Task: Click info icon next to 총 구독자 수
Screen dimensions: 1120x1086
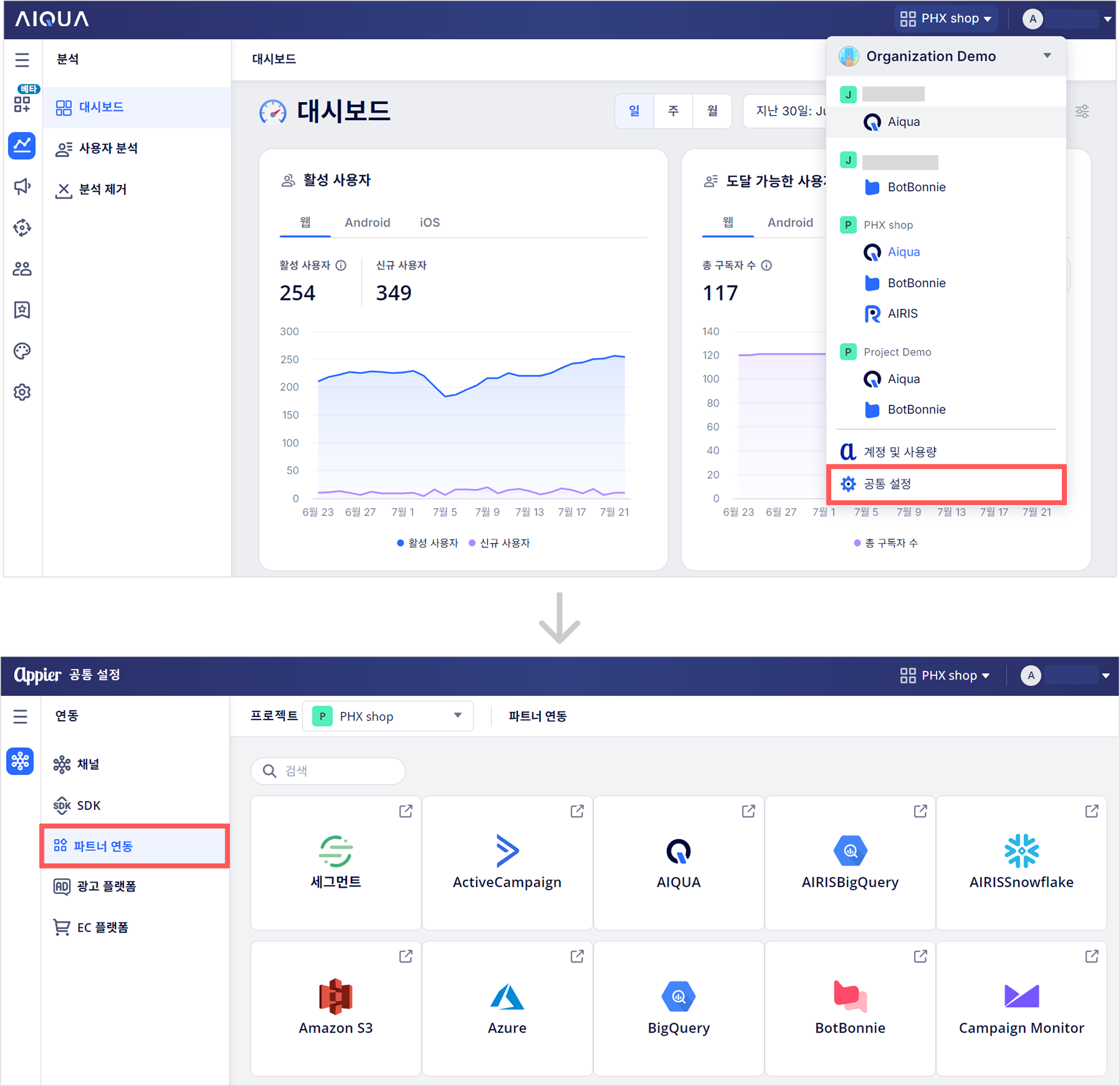Action: tap(767, 265)
